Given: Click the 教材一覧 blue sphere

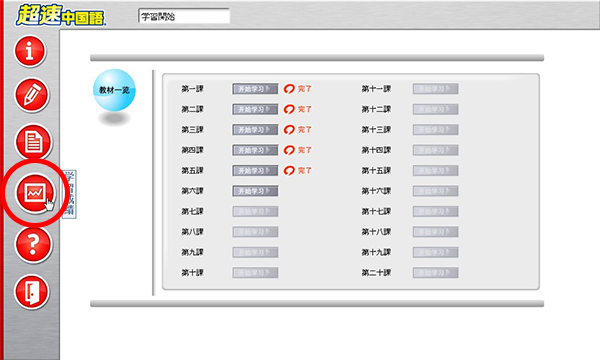Looking at the screenshot, I should [114, 90].
